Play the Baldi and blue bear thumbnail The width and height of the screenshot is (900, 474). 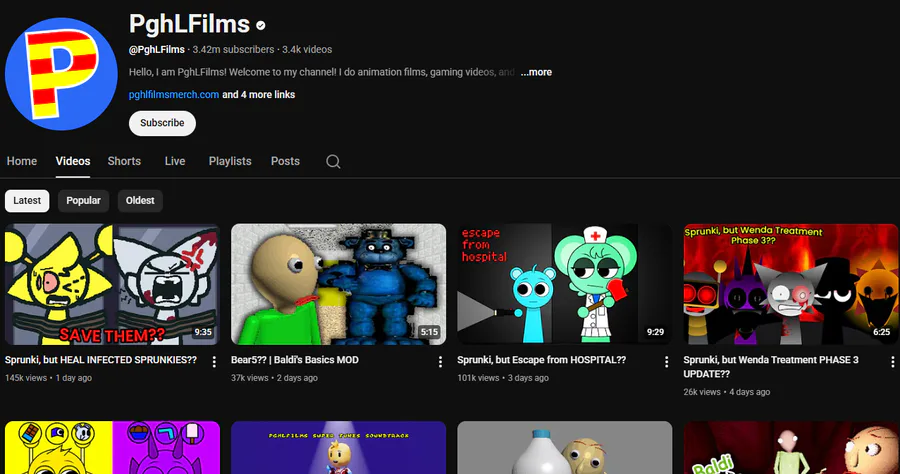pyautogui.click(x=339, y=284)
